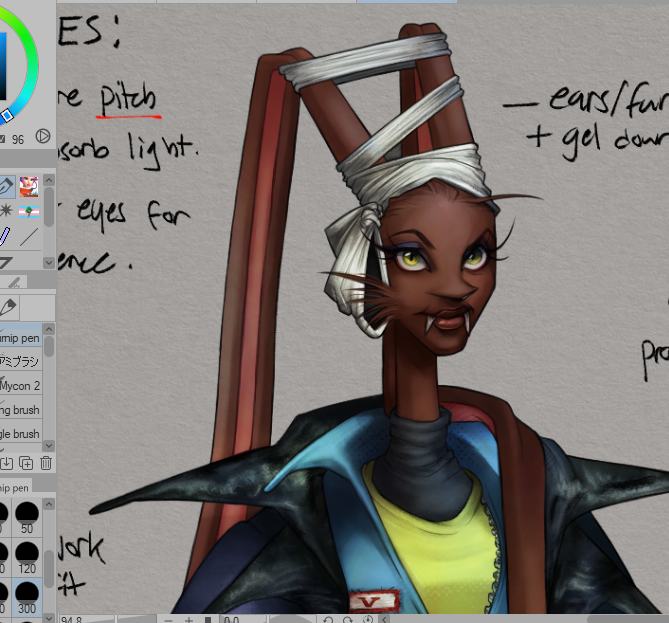Screen dimensions: 669x623
Task: Click the sub tool list scrollbar thumb
Action: [49, 346]
